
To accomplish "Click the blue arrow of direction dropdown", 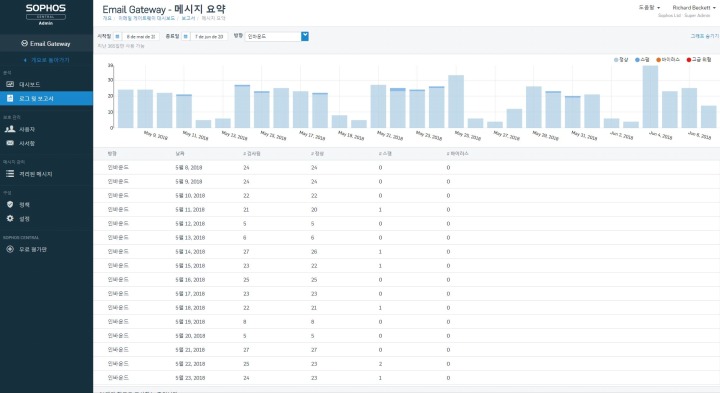I will pyautogui.click(x=304, y=36).
